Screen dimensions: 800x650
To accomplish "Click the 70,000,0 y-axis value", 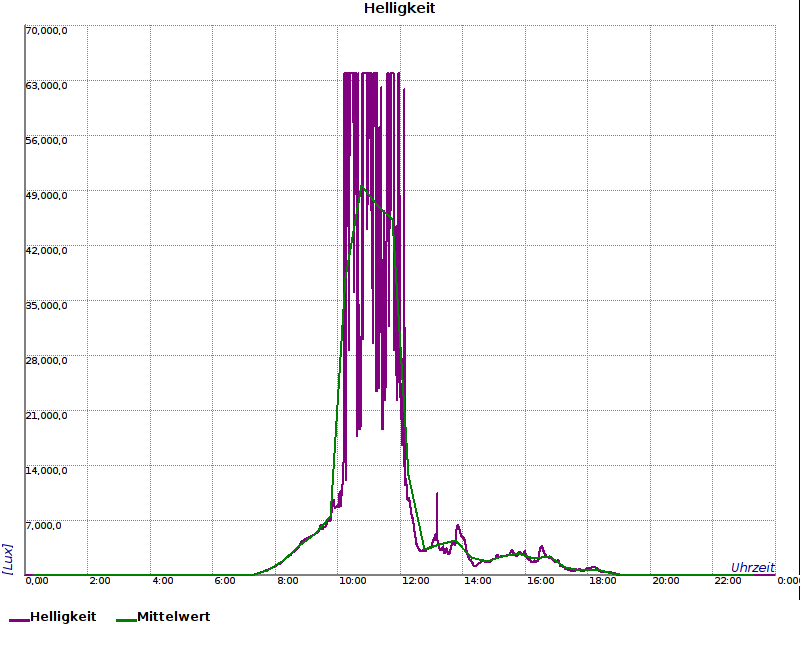I will (x=46, y=31).
